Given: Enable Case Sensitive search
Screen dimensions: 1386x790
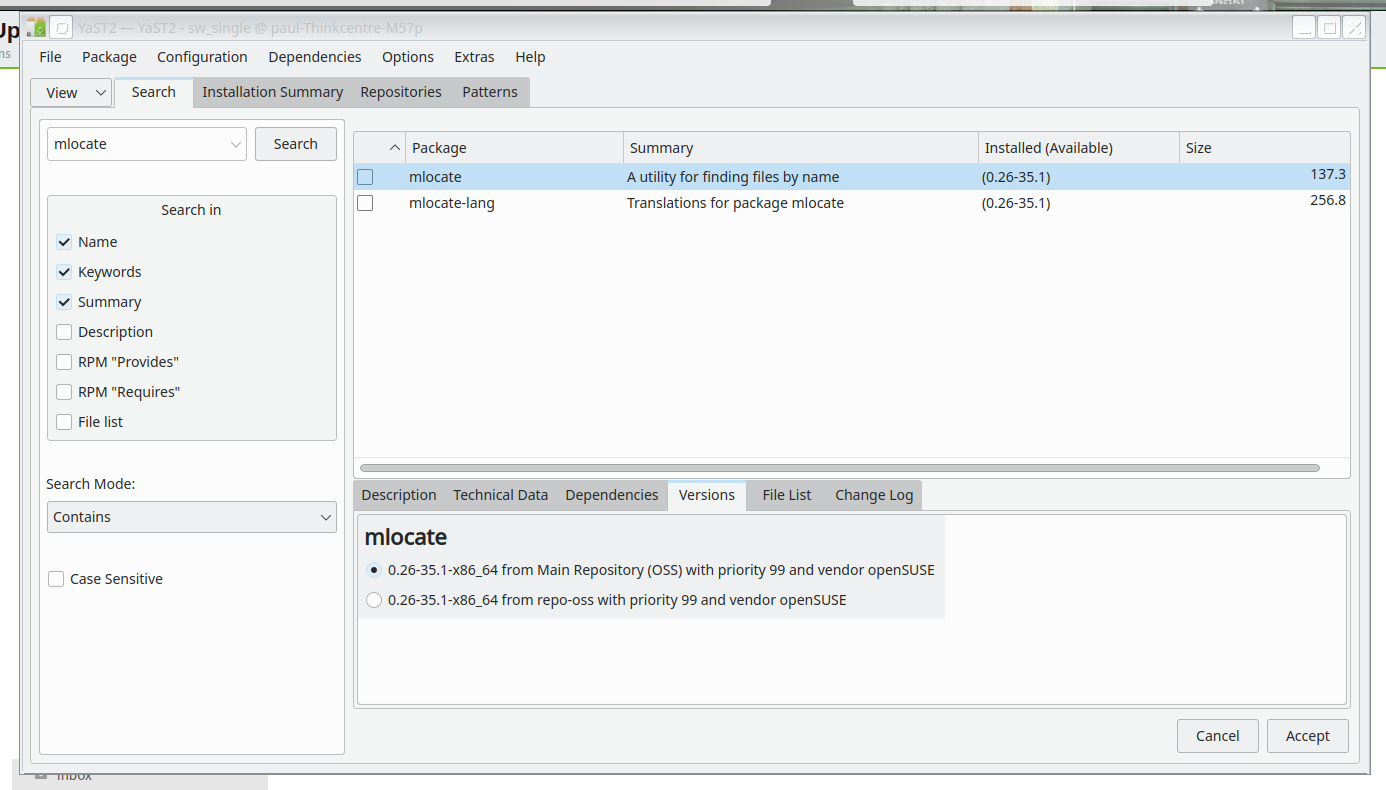Looking at the screenshot, I should pos(55,578).
